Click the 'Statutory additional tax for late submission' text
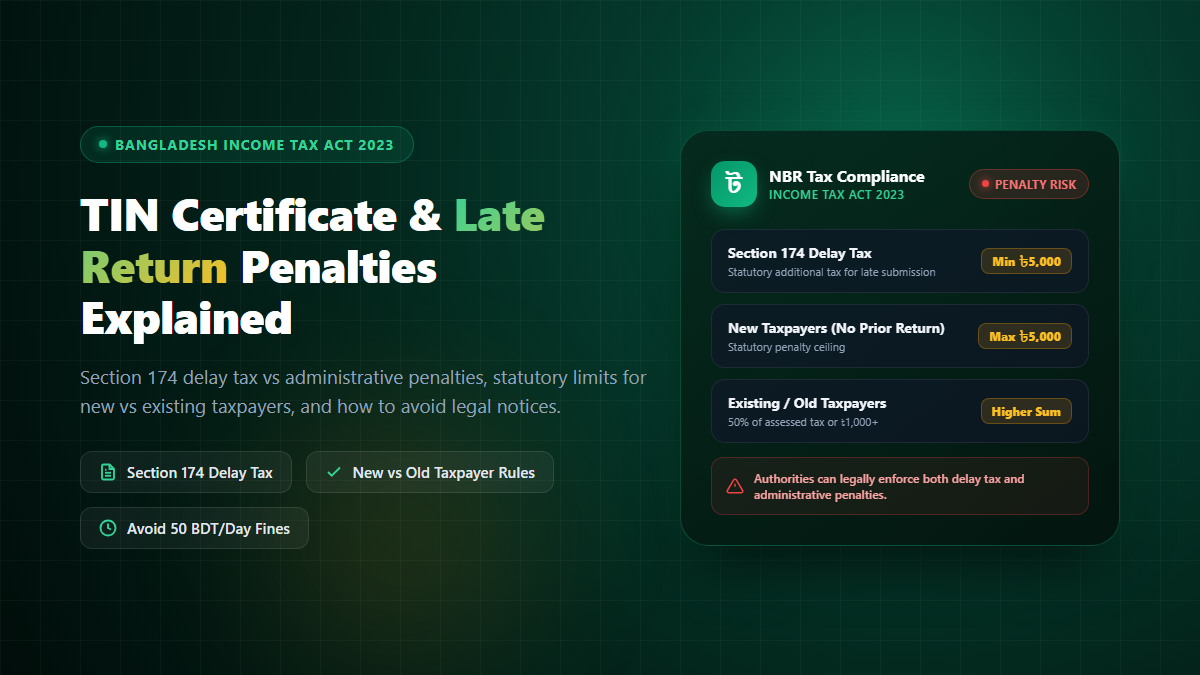This screenshot has height=675, width=1200. (x=832, y=272)
